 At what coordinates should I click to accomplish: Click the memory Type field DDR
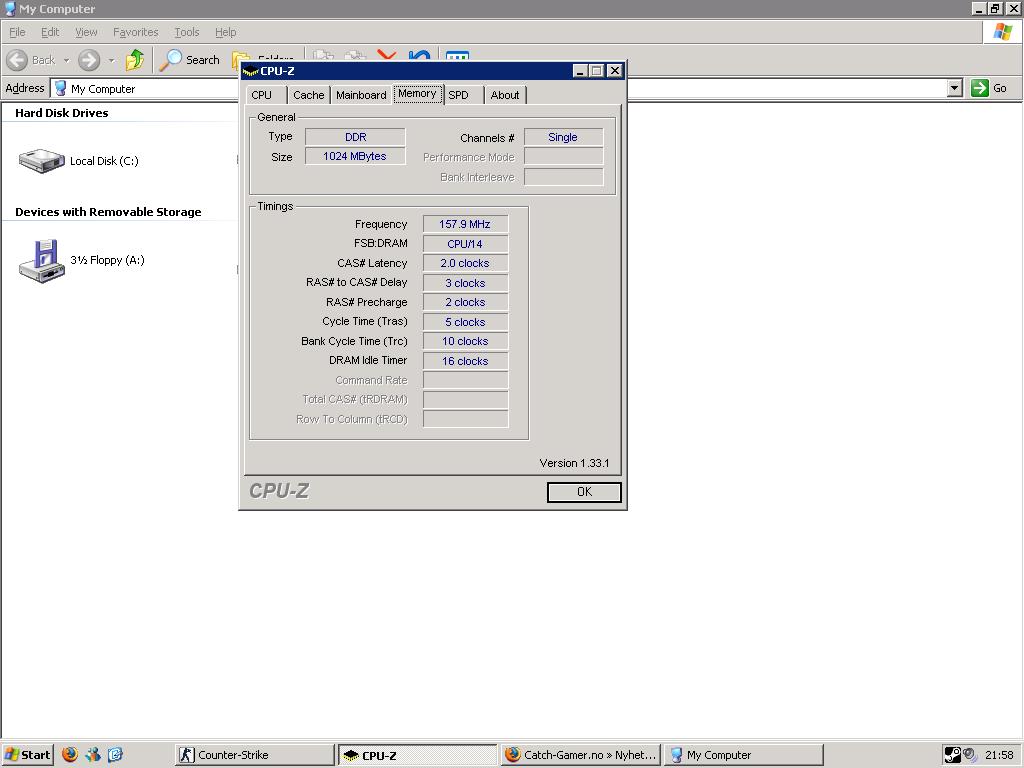[x=355, y=137]
